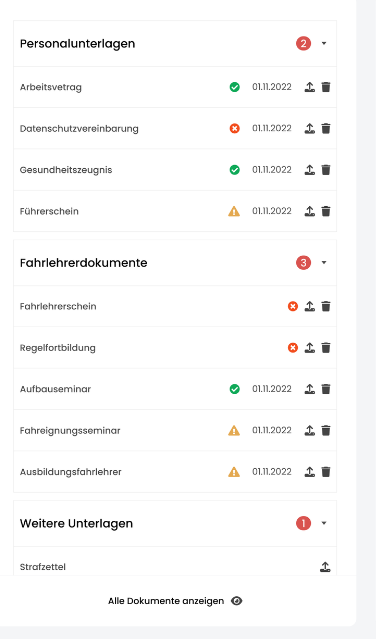Image resolution: width=376 pixels, height=639 pixels.
Task: Delete the Datenschutzvereinbarung document
Action: pos(326,128)
